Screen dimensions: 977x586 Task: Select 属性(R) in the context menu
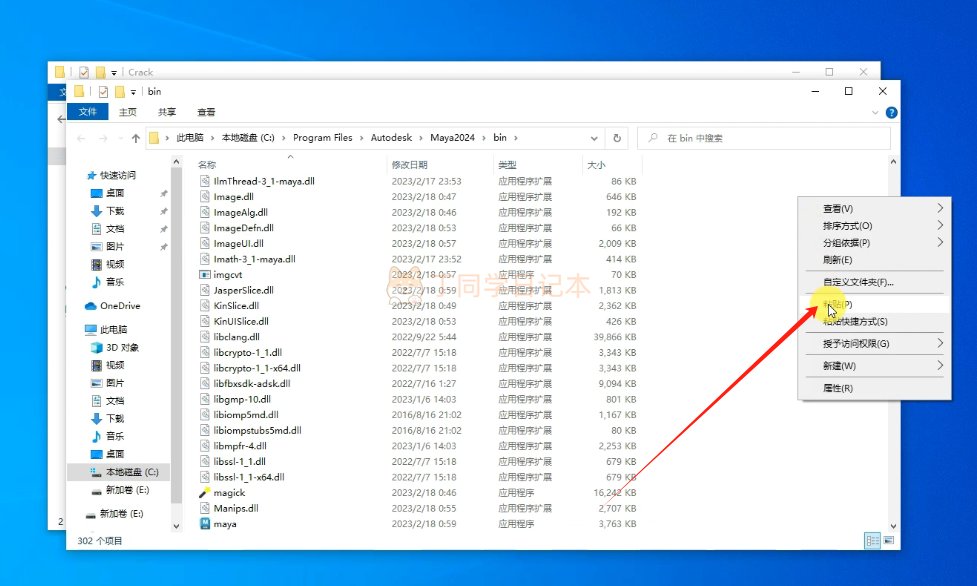pyautogui.click(x=838, y=388)
